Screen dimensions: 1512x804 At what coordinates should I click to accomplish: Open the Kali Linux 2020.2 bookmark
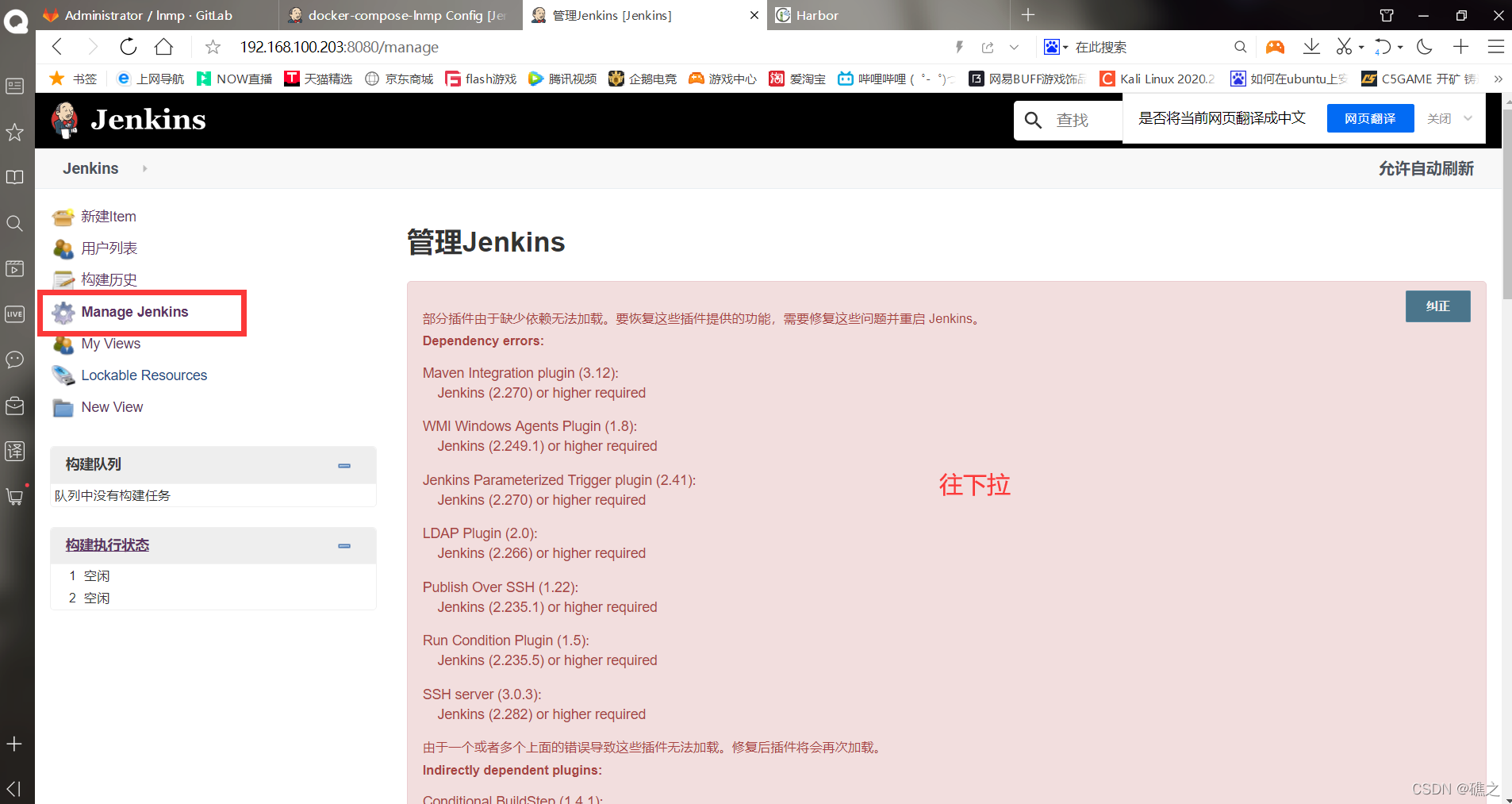(x=1157, y=79)
